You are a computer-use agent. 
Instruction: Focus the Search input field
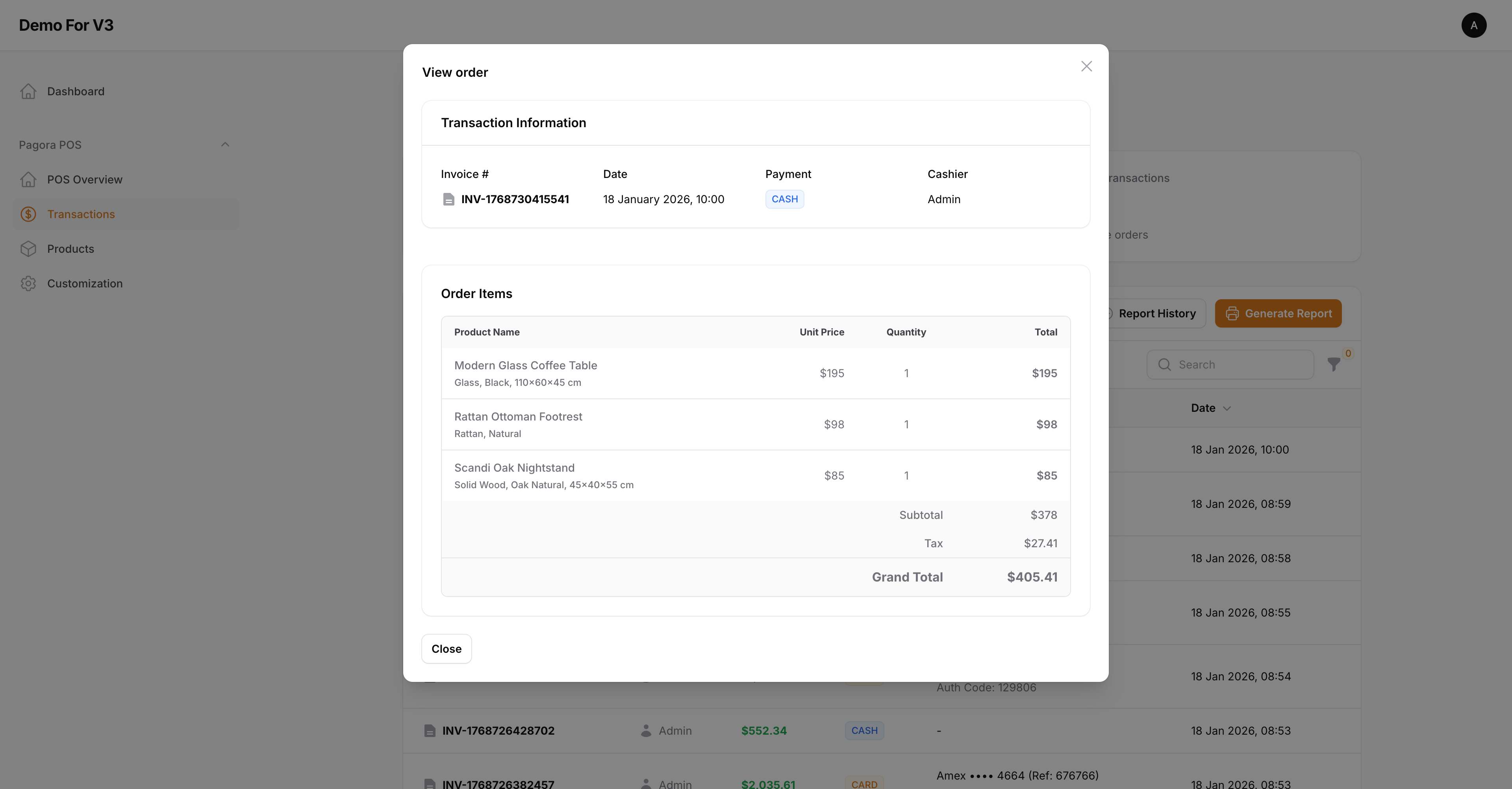[1238, 365]
